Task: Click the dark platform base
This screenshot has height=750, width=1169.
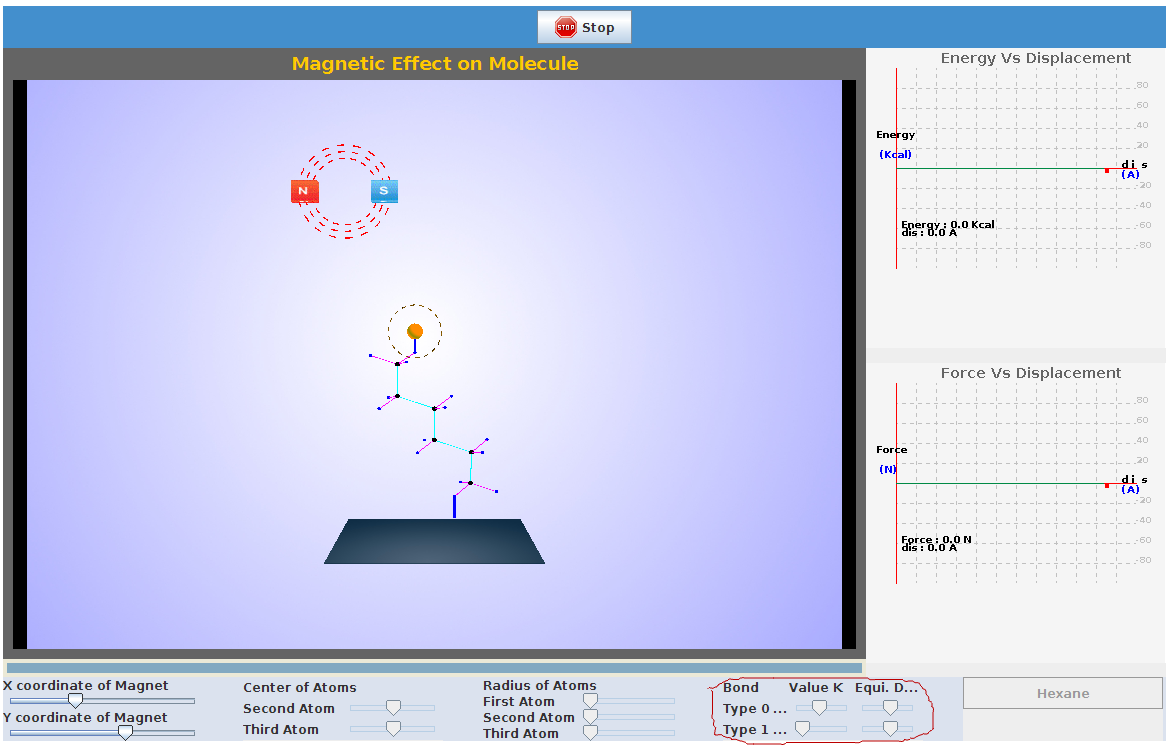Action: pyautogui.click(x=435, y=541)
